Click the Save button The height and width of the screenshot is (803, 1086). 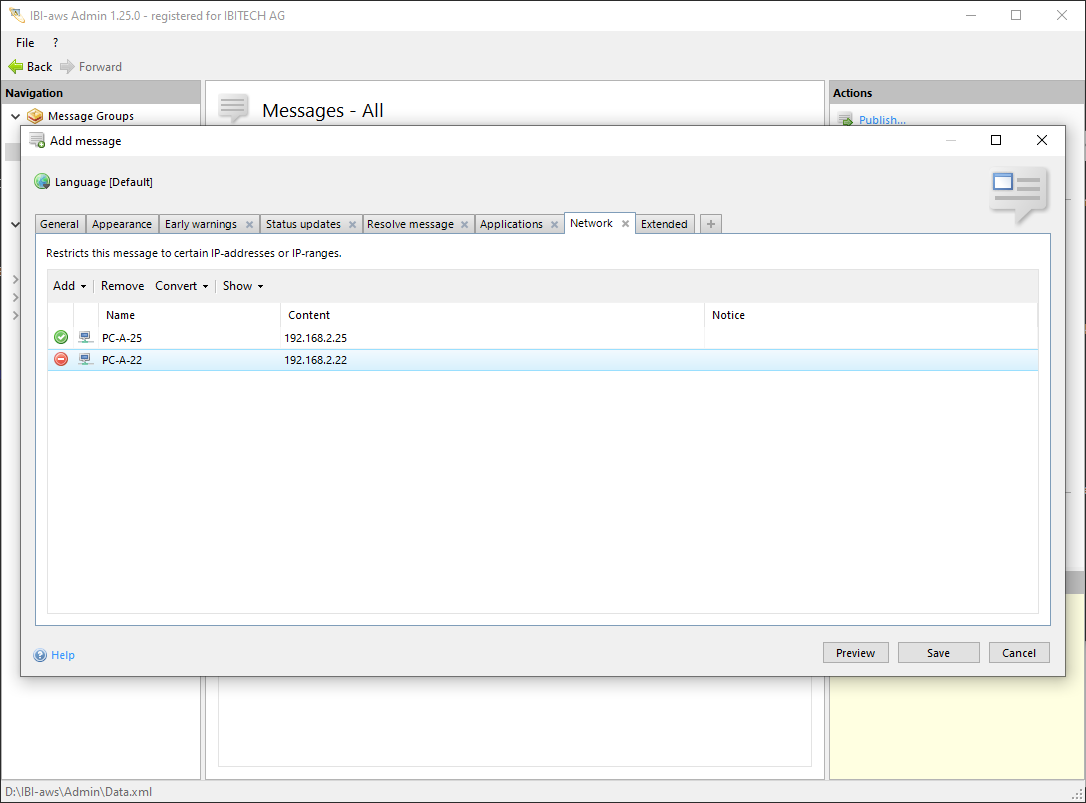(x=938, y=653)
